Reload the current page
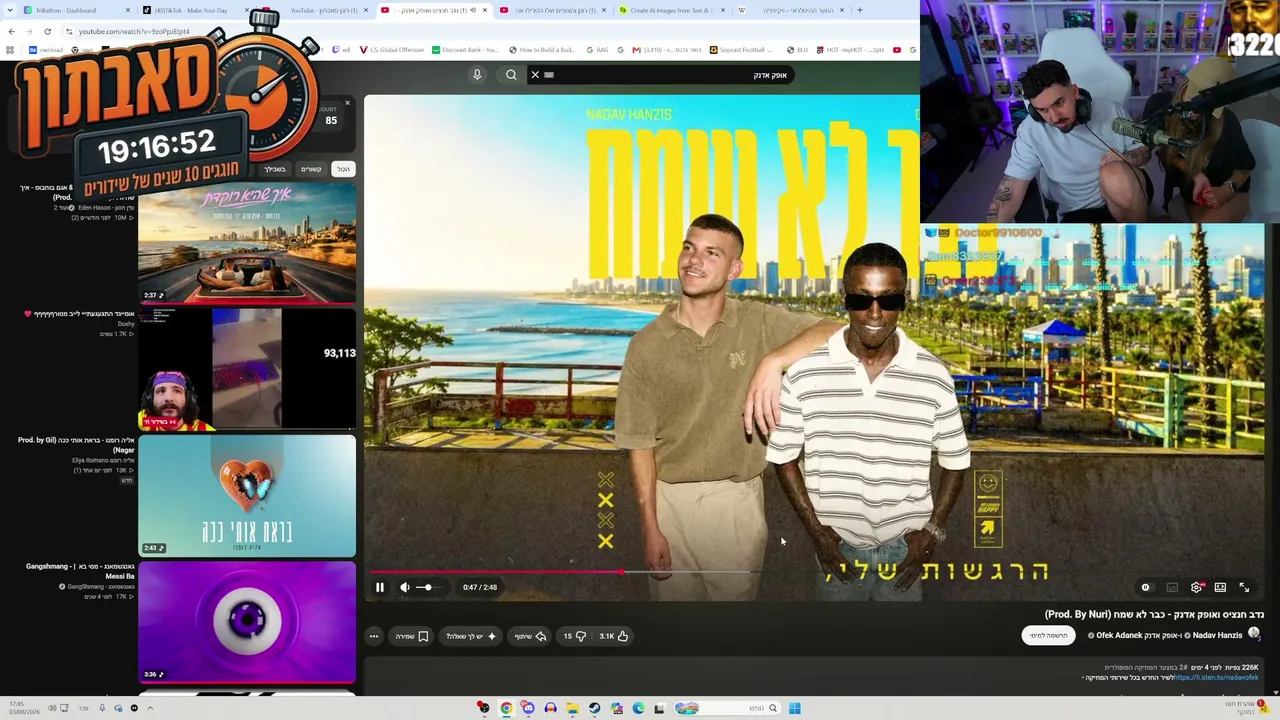 click(x=47, y=31)
